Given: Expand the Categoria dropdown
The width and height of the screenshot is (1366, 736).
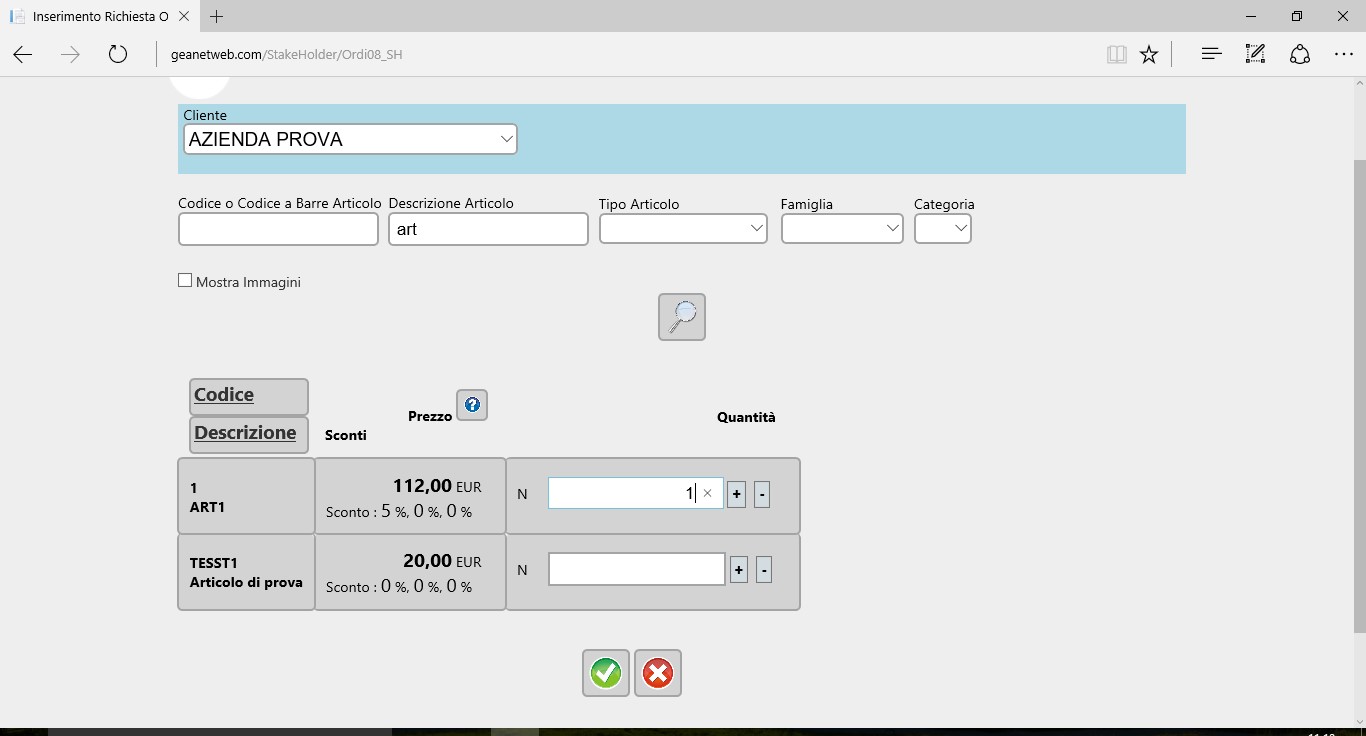Looking at the screenshot, I should coord(943,229).
